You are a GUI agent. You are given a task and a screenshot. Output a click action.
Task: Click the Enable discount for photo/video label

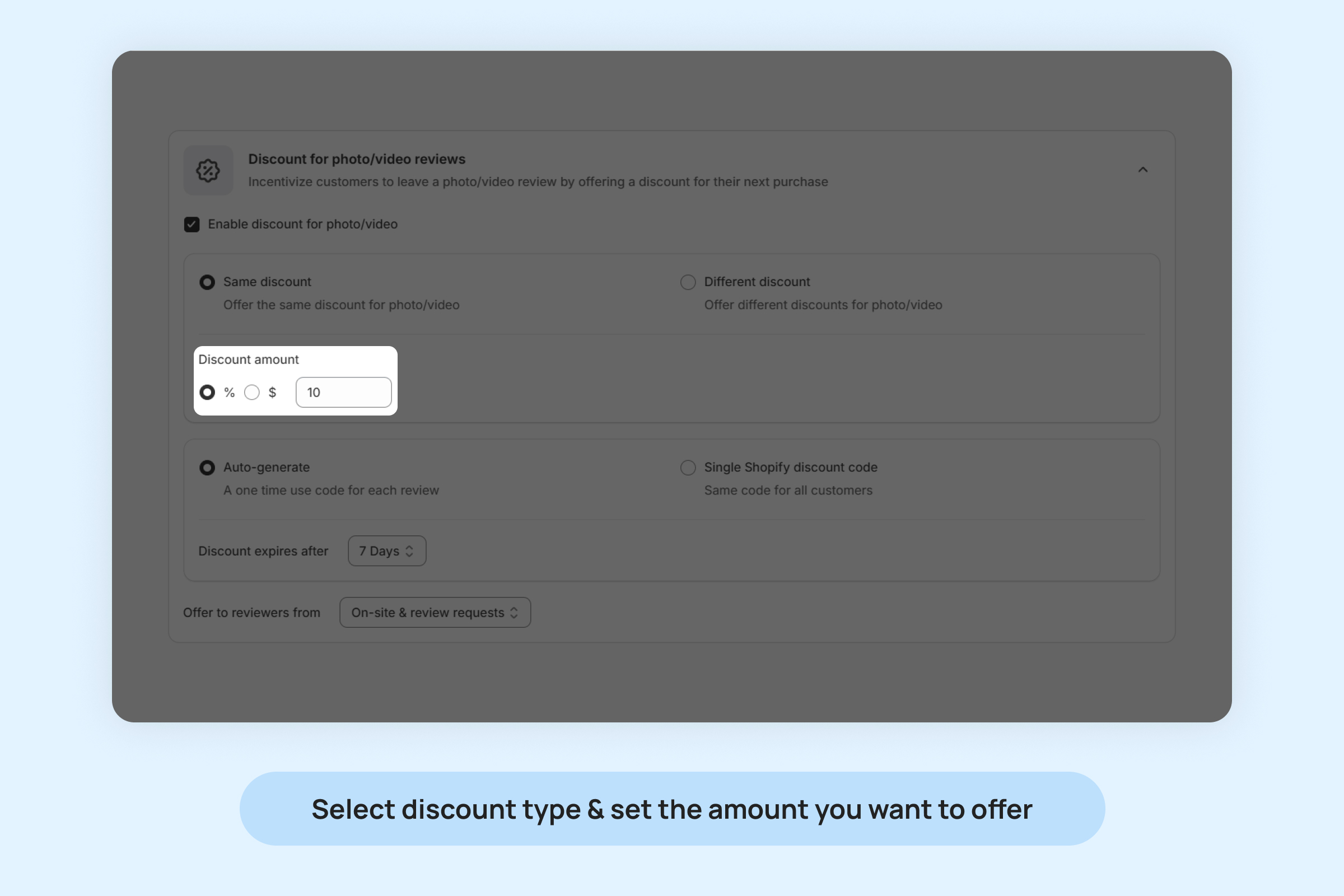click(302, 225)
